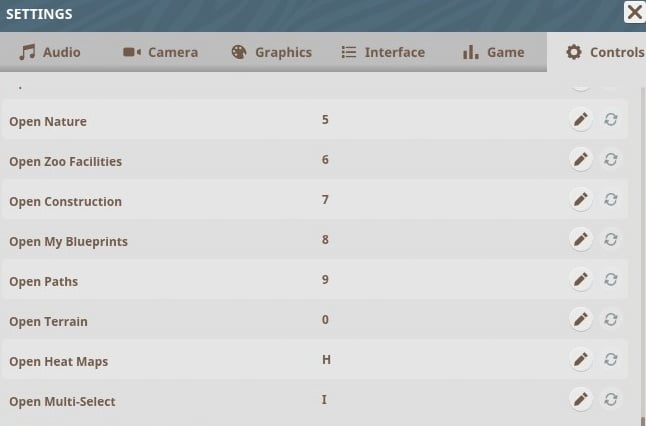Reset the Open Construction shortcut
Image resolution: width=646 pixels, height=426 pixels.
point(611,200)
